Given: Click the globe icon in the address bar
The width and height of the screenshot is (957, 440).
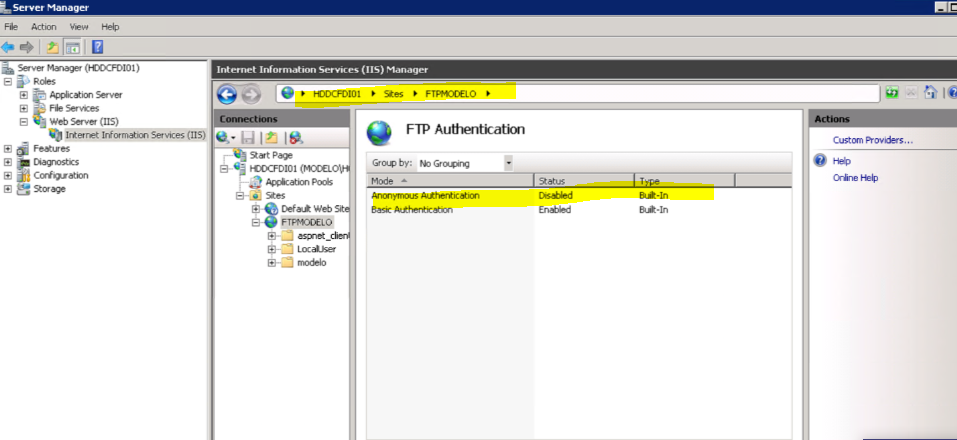Looking at the screenshot, I should (x=287, y=93).
